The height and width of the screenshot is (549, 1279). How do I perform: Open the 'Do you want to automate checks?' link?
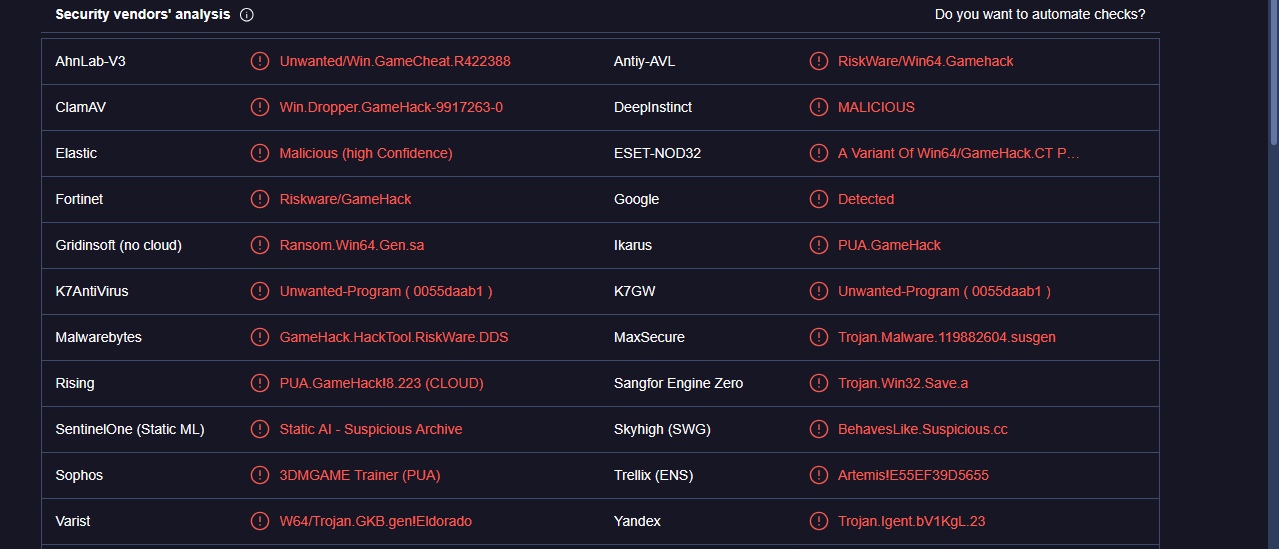(1040, 14)
